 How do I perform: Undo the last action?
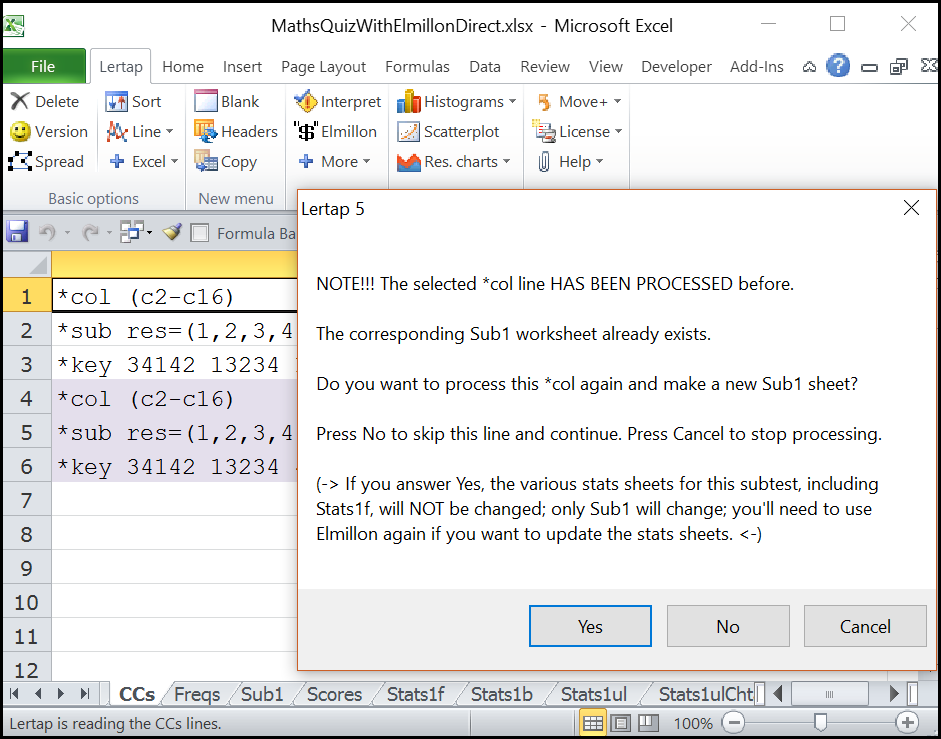coord(47,232)
